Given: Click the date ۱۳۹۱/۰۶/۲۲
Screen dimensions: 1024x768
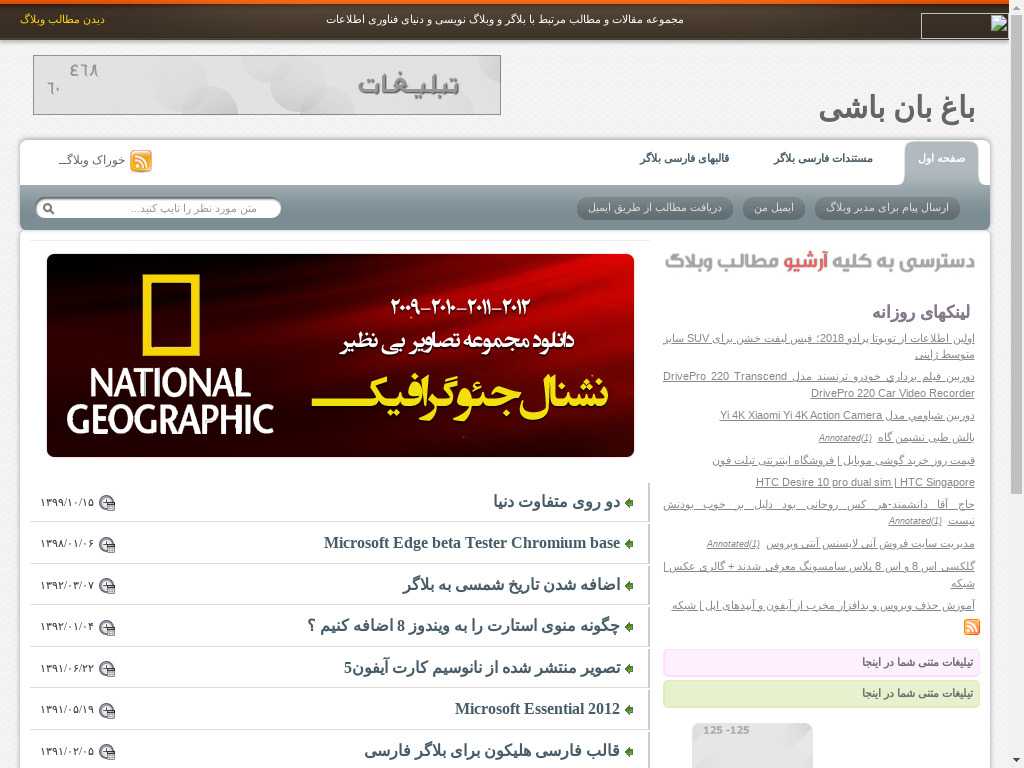Looking at the screenshot, I should click(x=67, y=669).
